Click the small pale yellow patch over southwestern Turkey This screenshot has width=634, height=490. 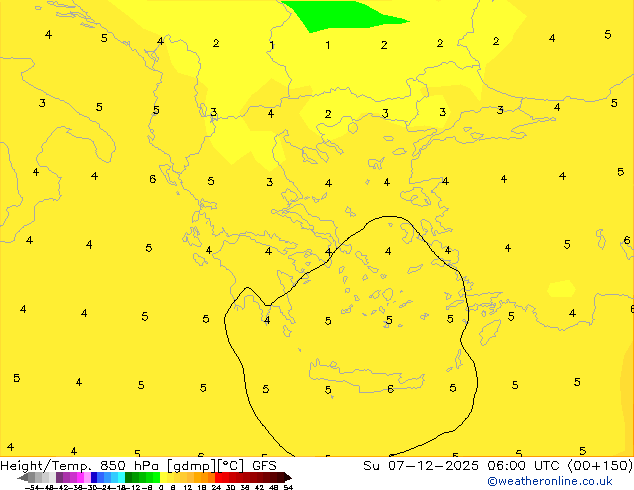561,289
